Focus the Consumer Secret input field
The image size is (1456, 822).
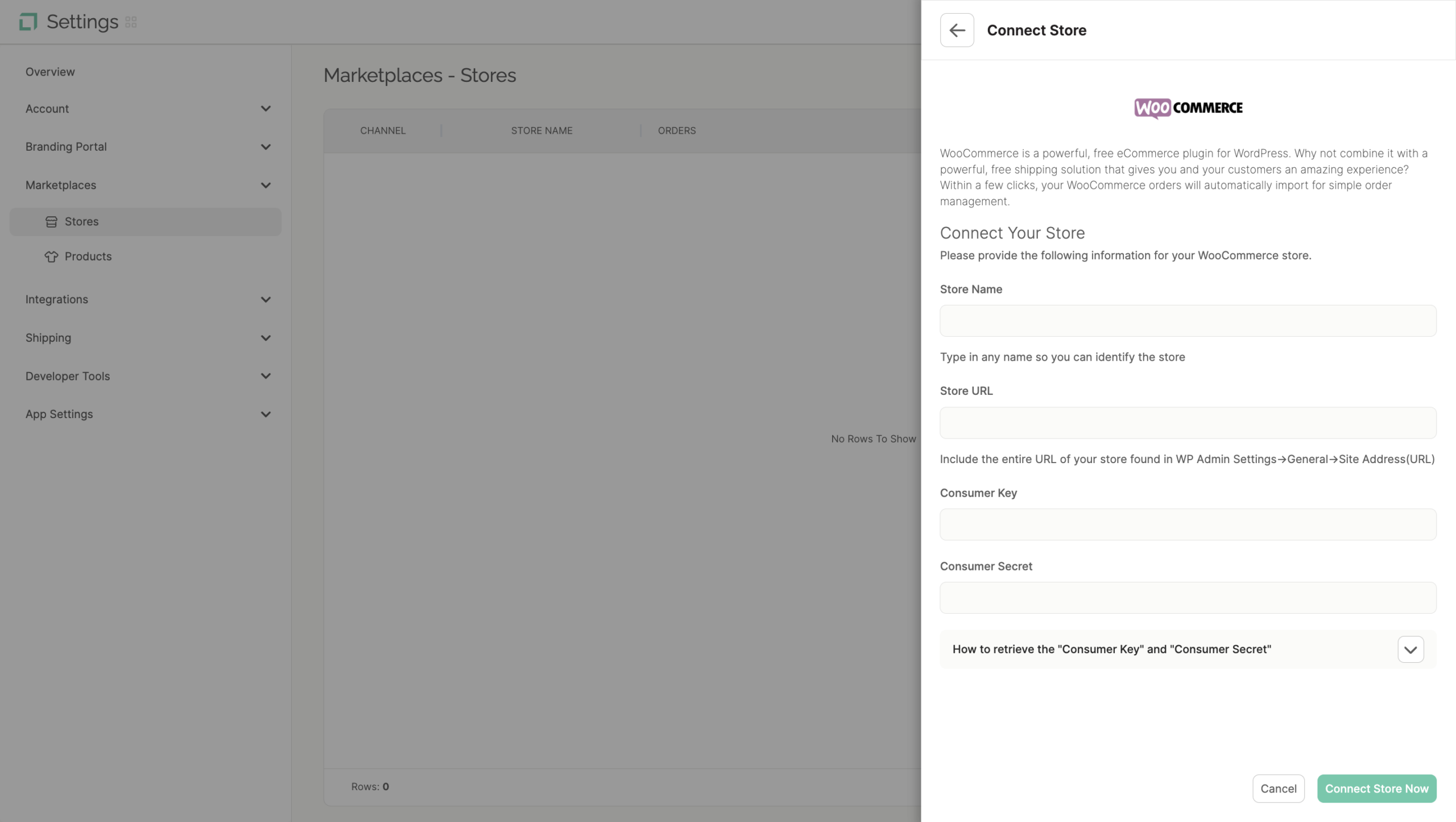1188,598
